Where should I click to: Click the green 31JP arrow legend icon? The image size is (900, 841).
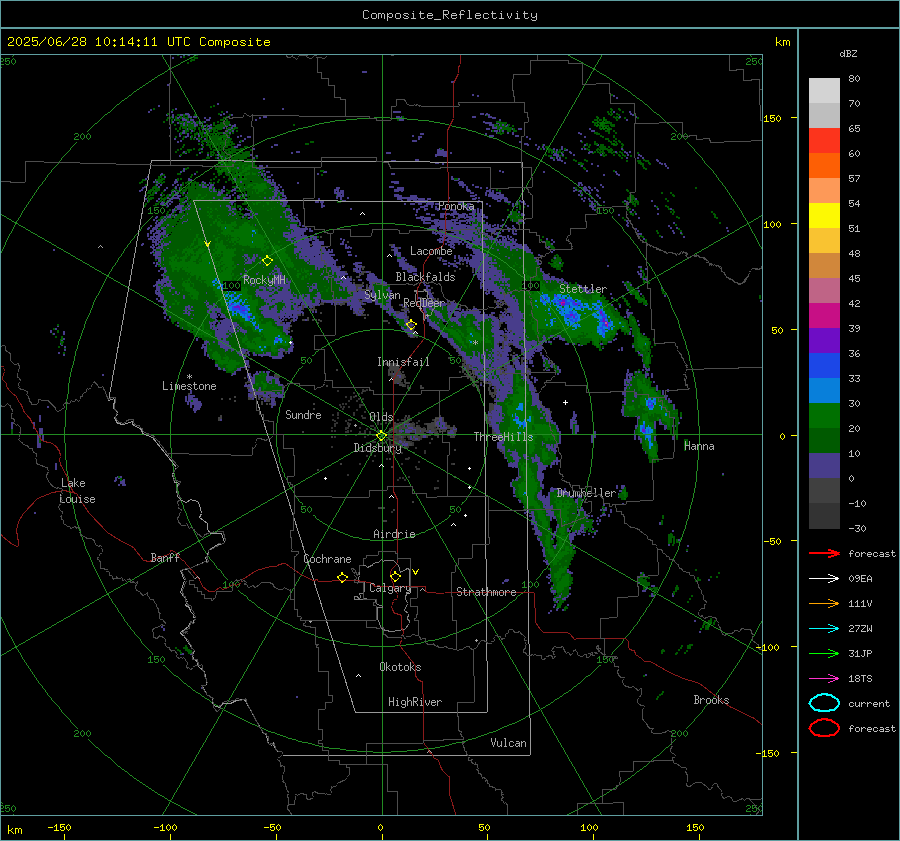824,653
